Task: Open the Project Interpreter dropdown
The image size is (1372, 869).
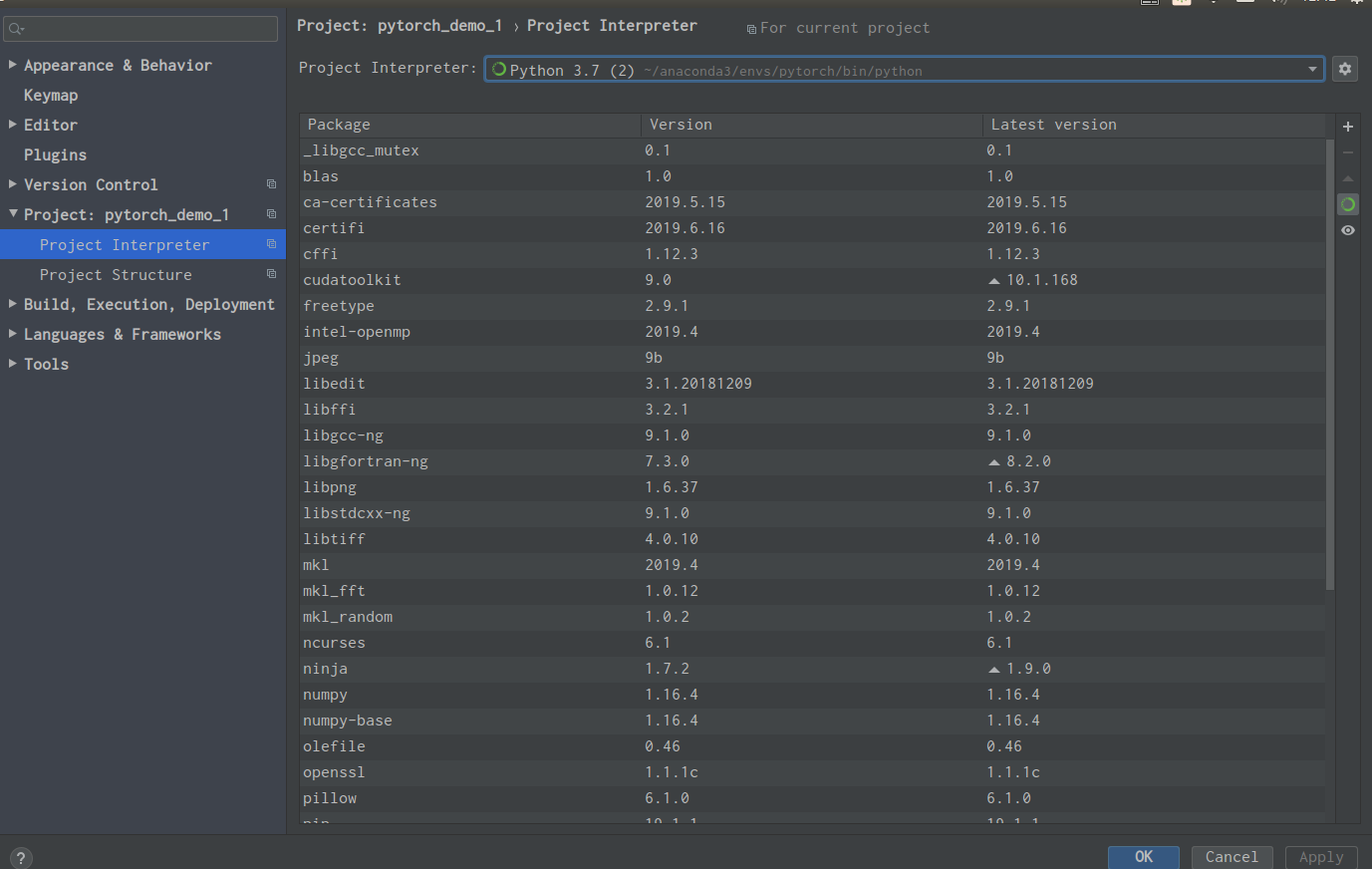Action: (x=1313, y=69)
